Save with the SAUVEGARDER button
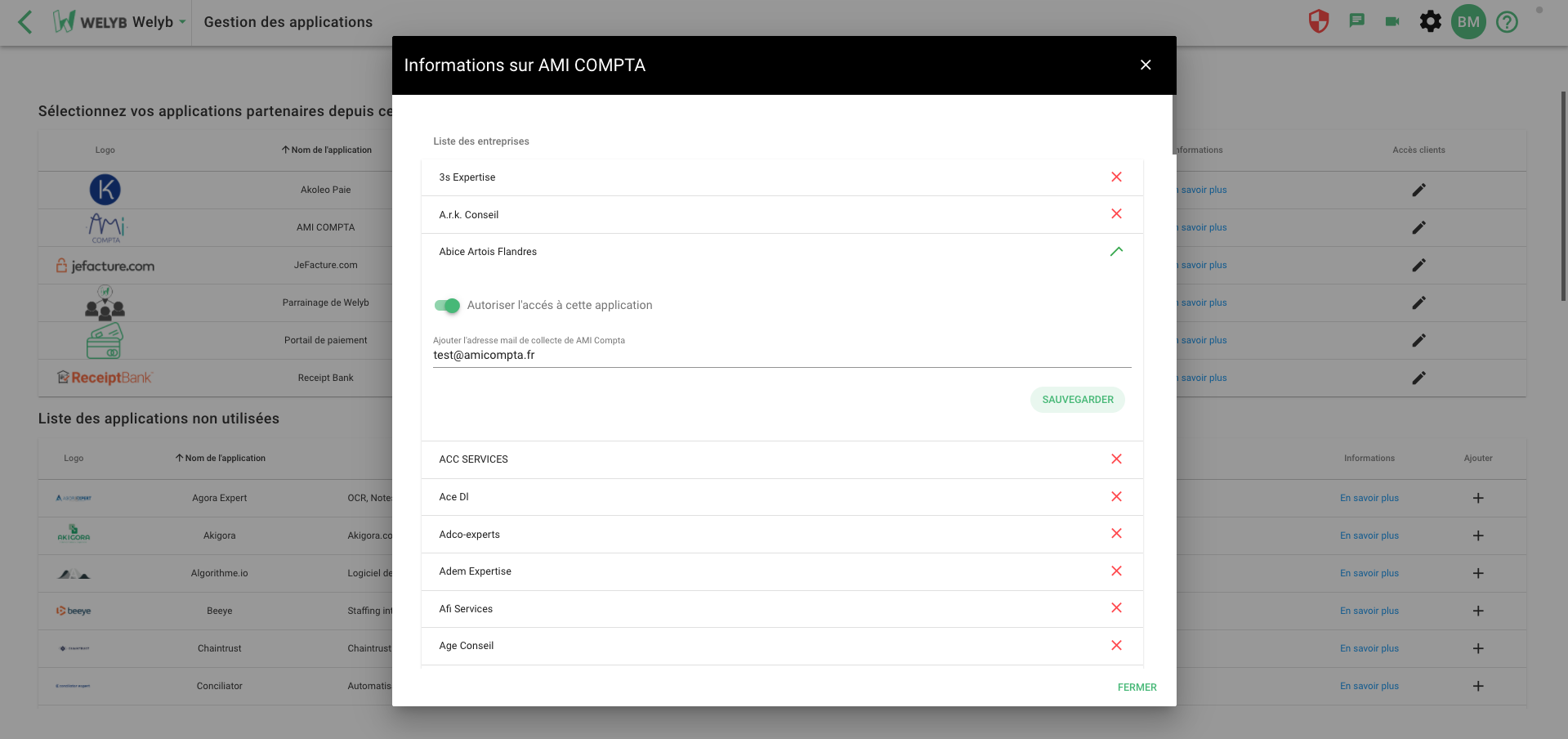 [1077, 400]
